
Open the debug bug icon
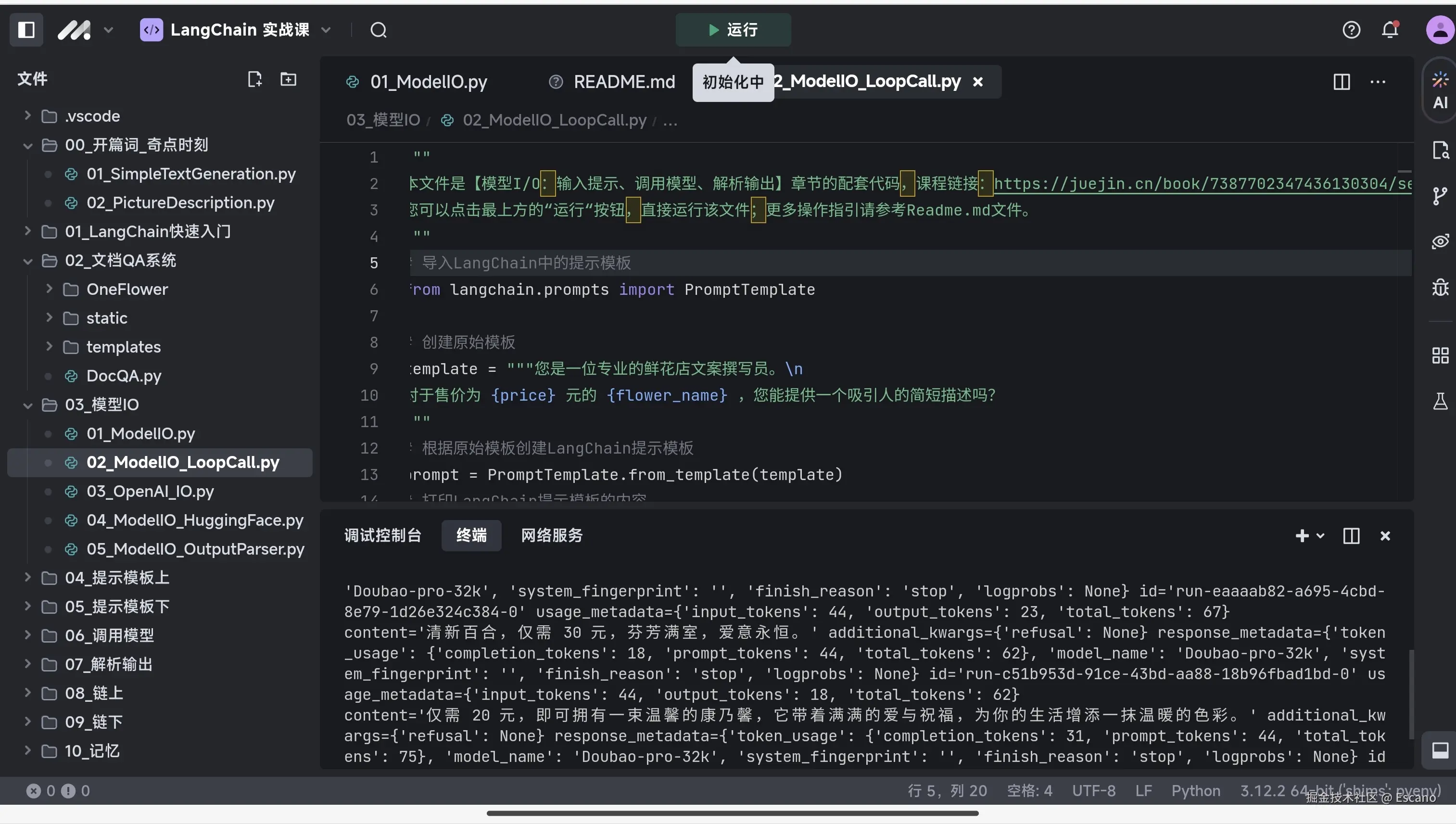1440,288
